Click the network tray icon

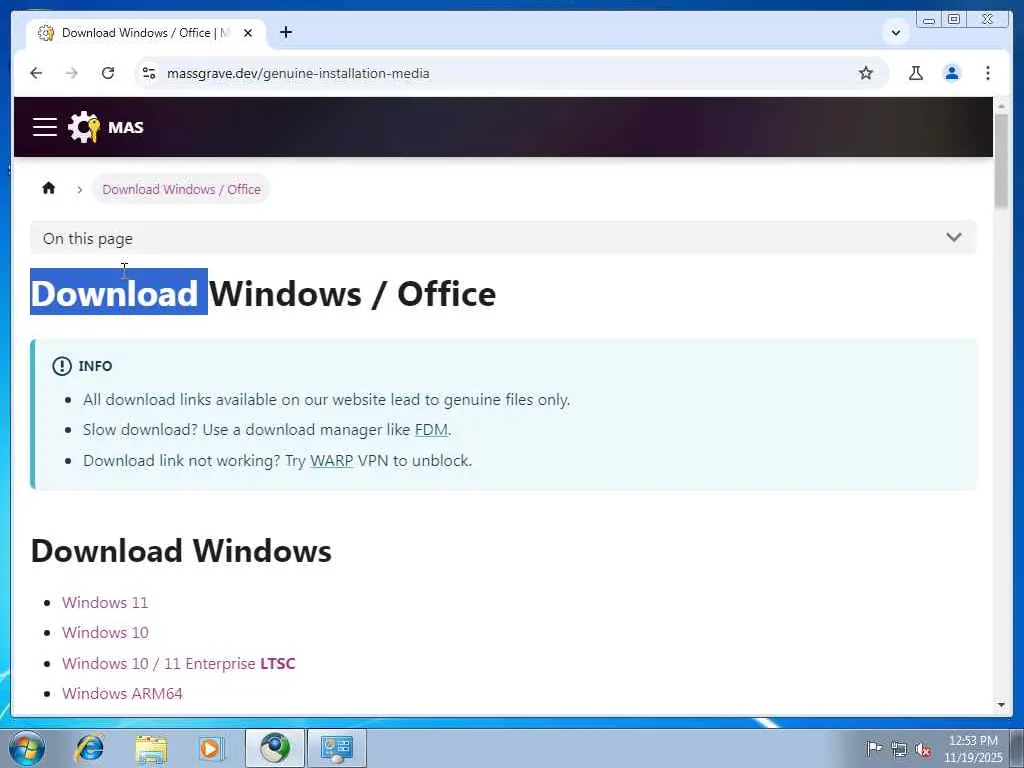(x=899, y=749)
